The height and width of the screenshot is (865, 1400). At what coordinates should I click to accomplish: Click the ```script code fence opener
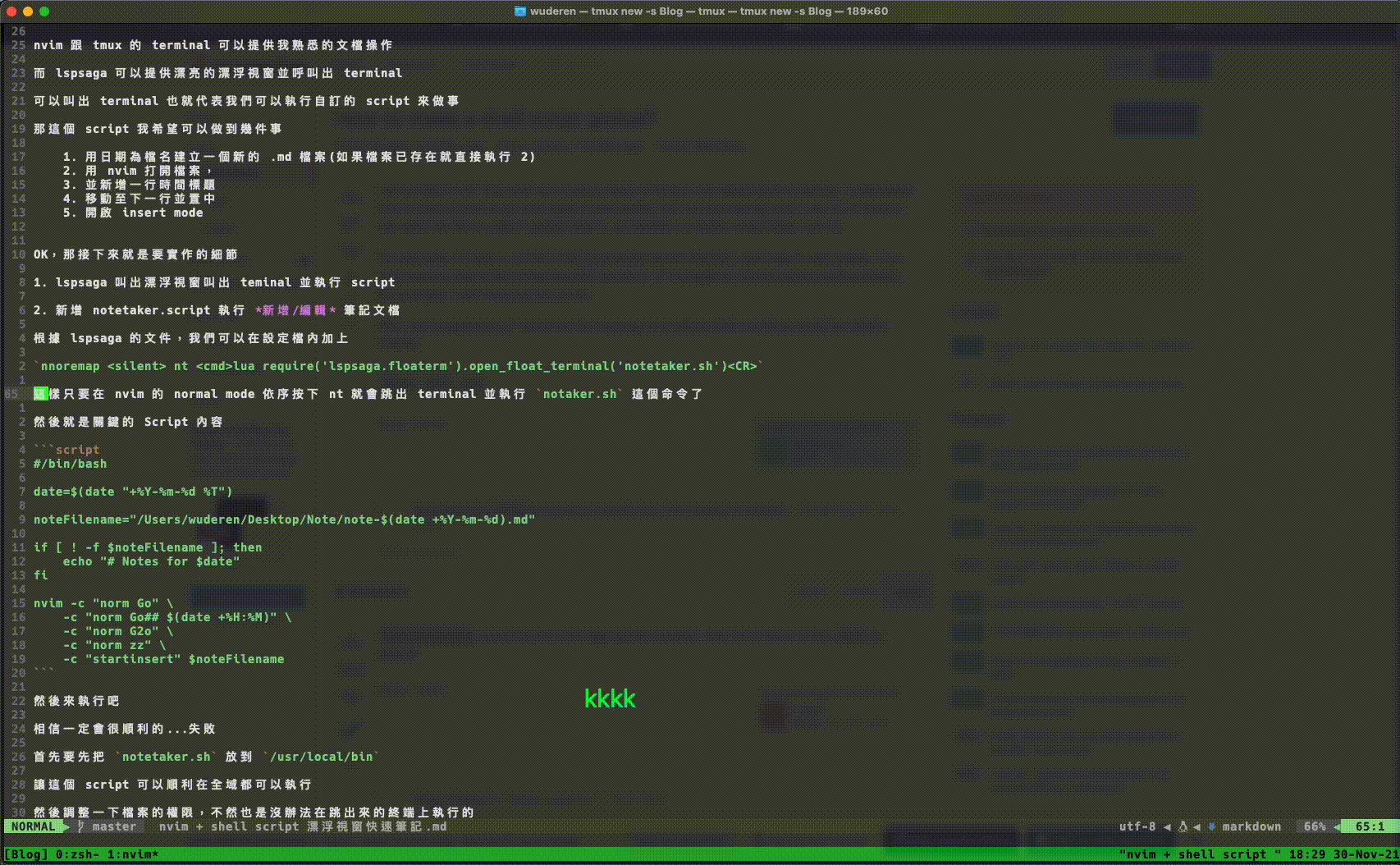pyautogui.click(x=66, y=450)
